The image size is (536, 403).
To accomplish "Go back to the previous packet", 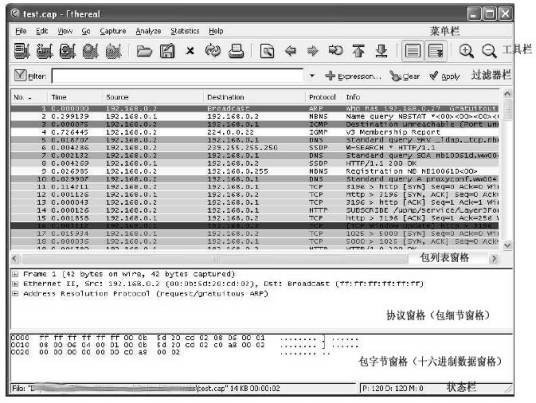I will click(290, 51).
